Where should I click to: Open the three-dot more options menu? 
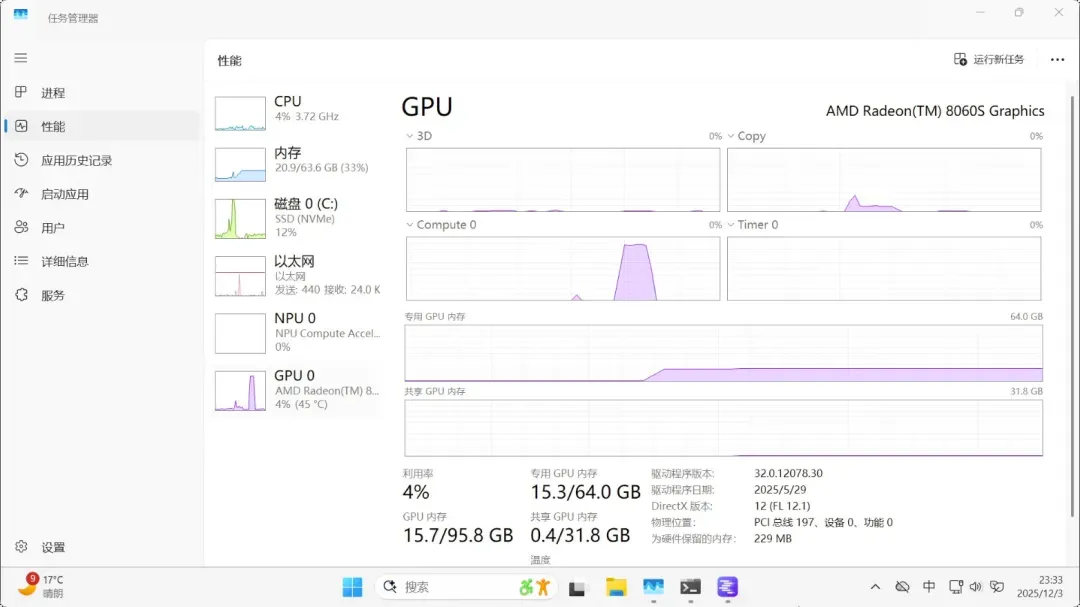(x=1057, y=60)
